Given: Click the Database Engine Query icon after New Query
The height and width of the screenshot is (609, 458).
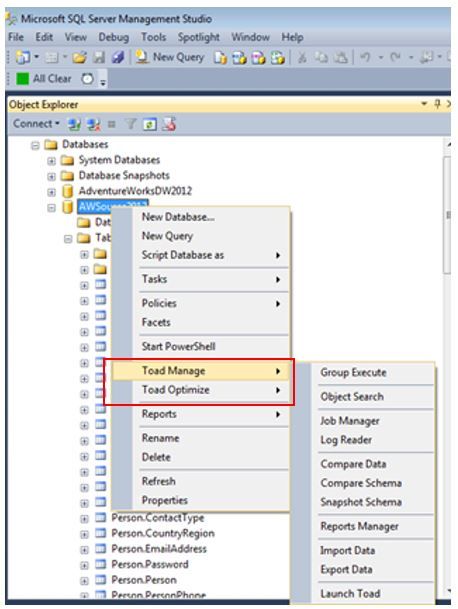Looking at the screenshot, I should pos(220,57).
